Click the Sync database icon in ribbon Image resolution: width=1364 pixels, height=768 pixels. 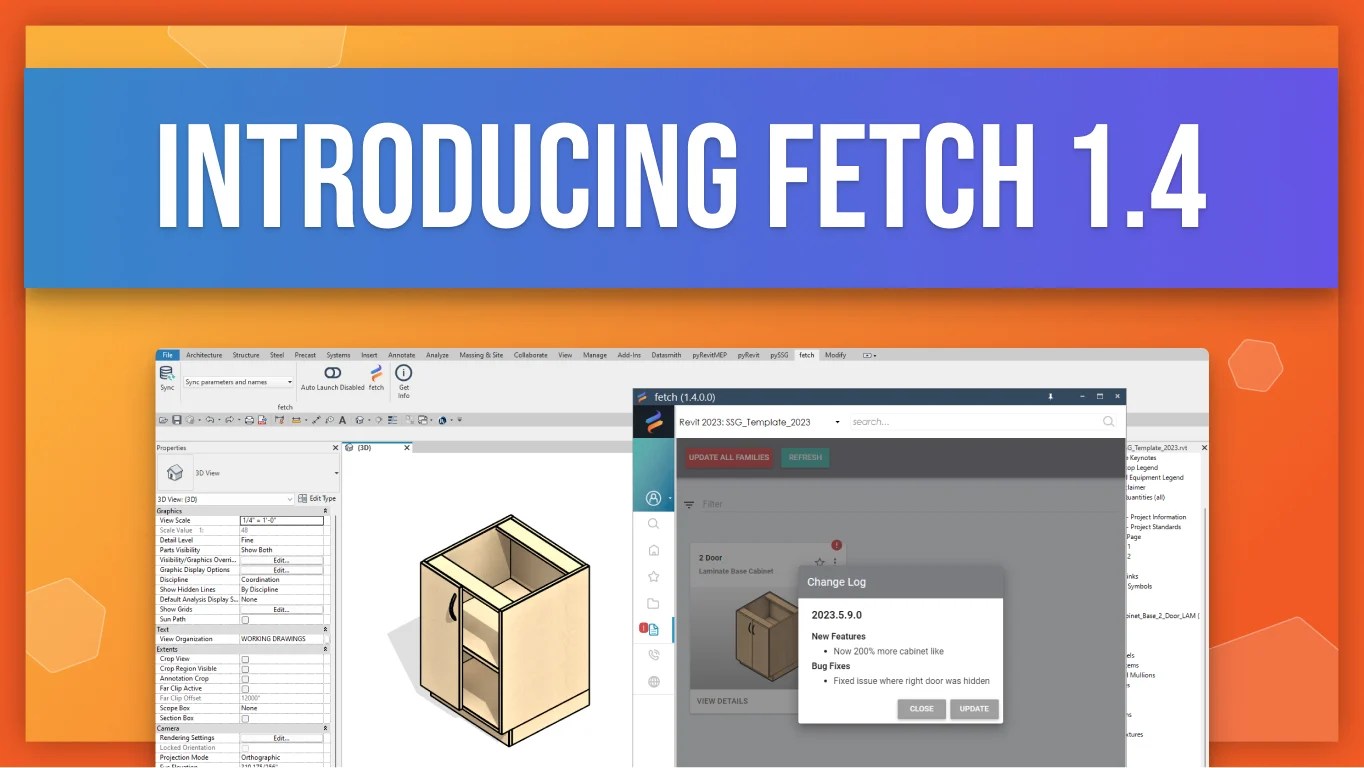(167, 373)
